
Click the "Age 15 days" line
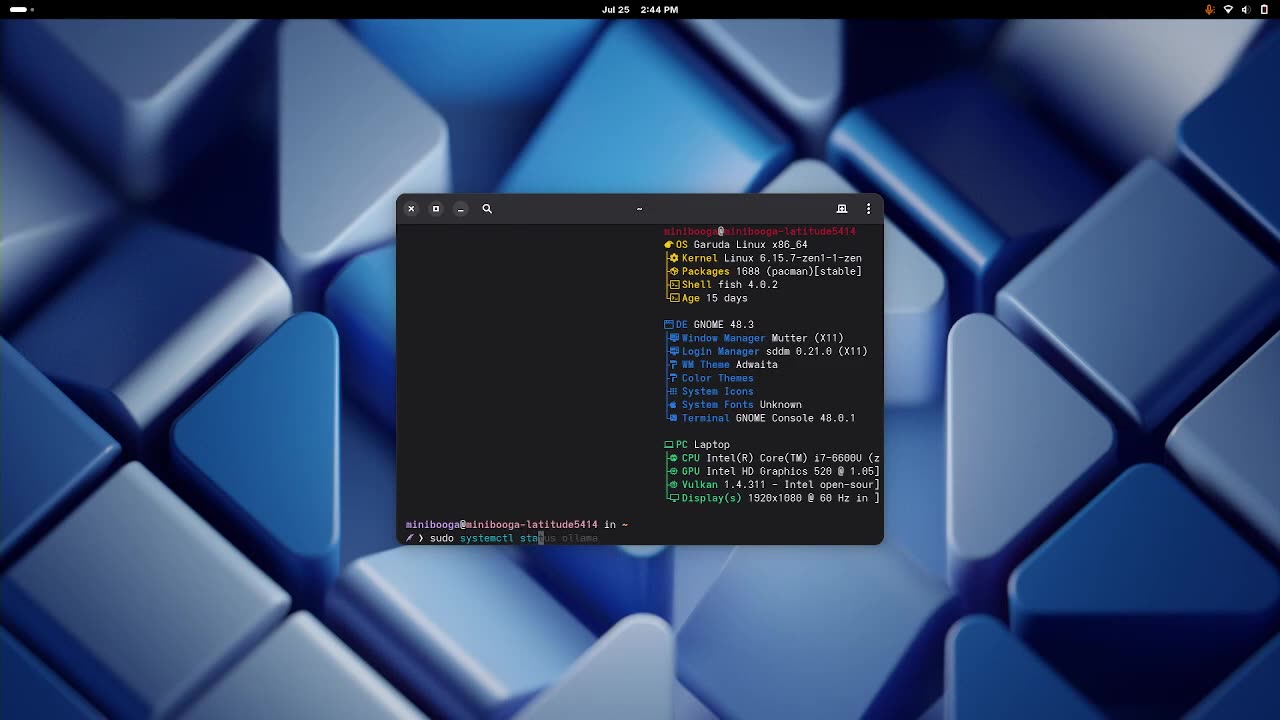pyautogui.click(x=709, y=298)
